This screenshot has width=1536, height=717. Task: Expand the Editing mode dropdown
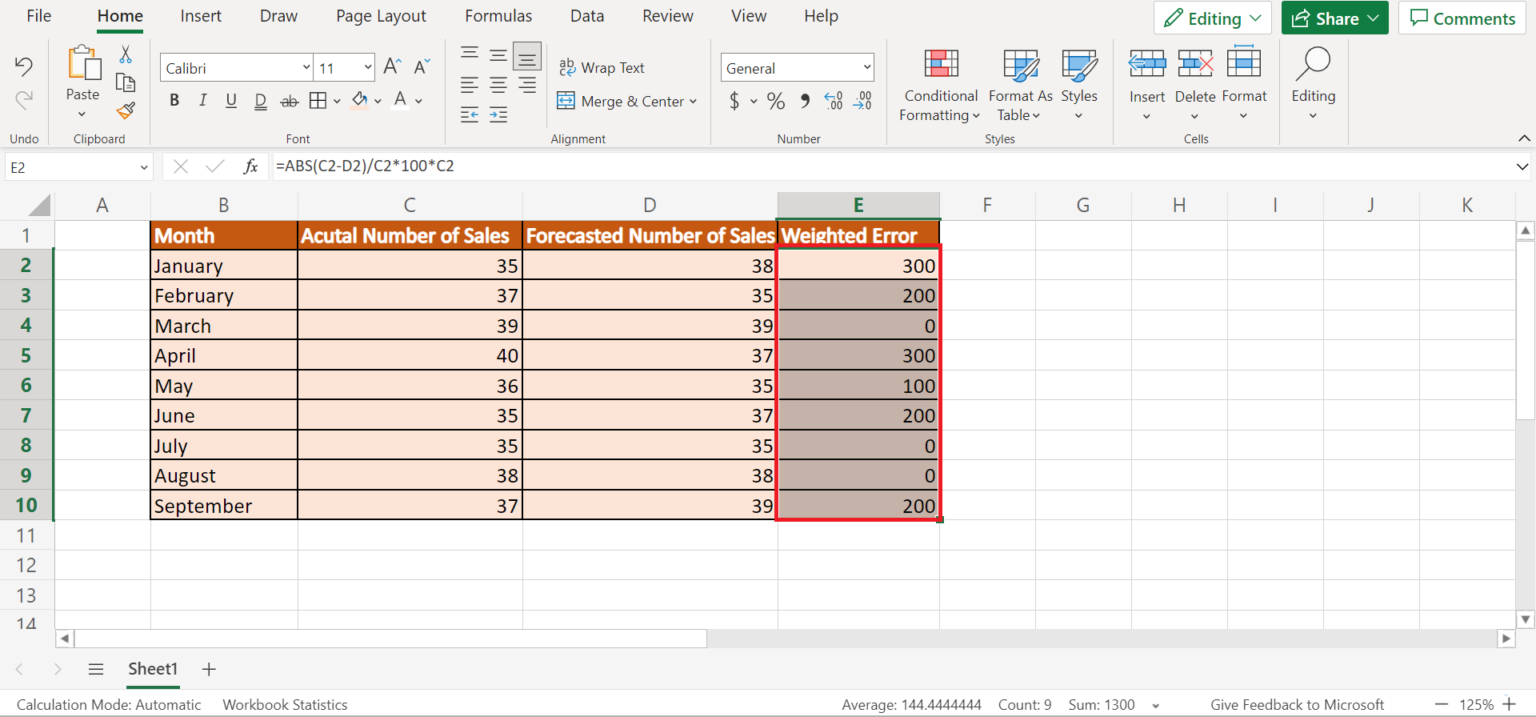point(1258,17)
